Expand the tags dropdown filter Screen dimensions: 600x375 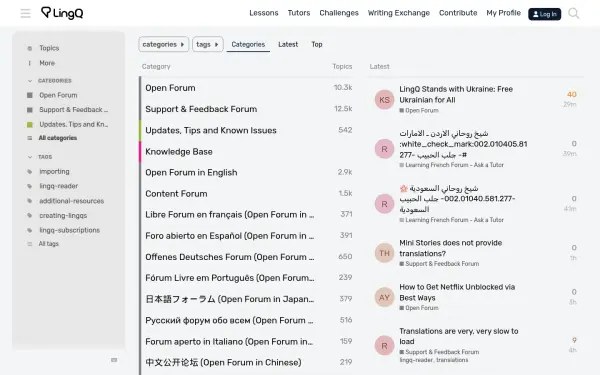tap(207, 44)
